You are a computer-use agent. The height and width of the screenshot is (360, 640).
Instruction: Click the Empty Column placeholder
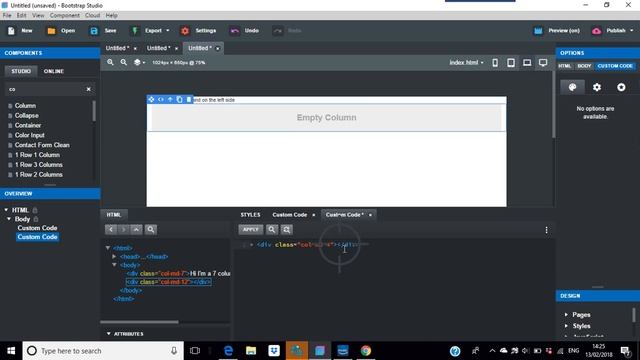click(x=327, y=118)
